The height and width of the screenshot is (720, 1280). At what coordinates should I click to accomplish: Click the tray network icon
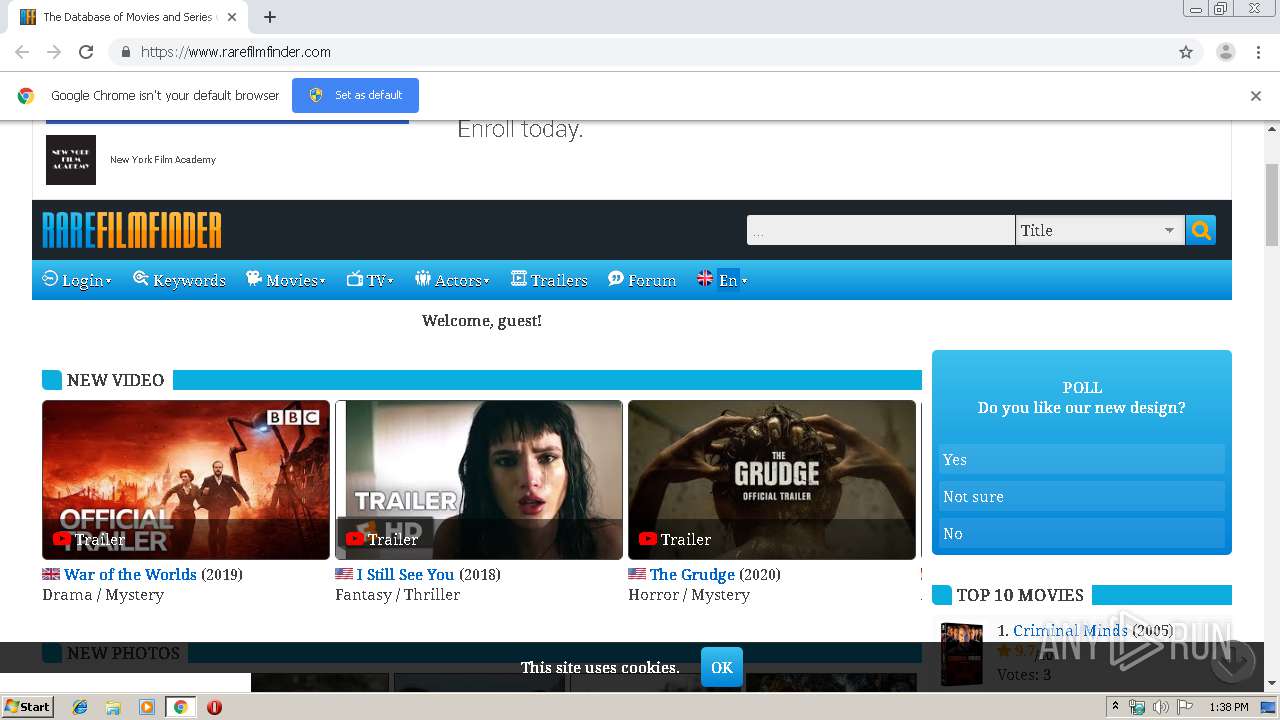tap(1138, 707)
